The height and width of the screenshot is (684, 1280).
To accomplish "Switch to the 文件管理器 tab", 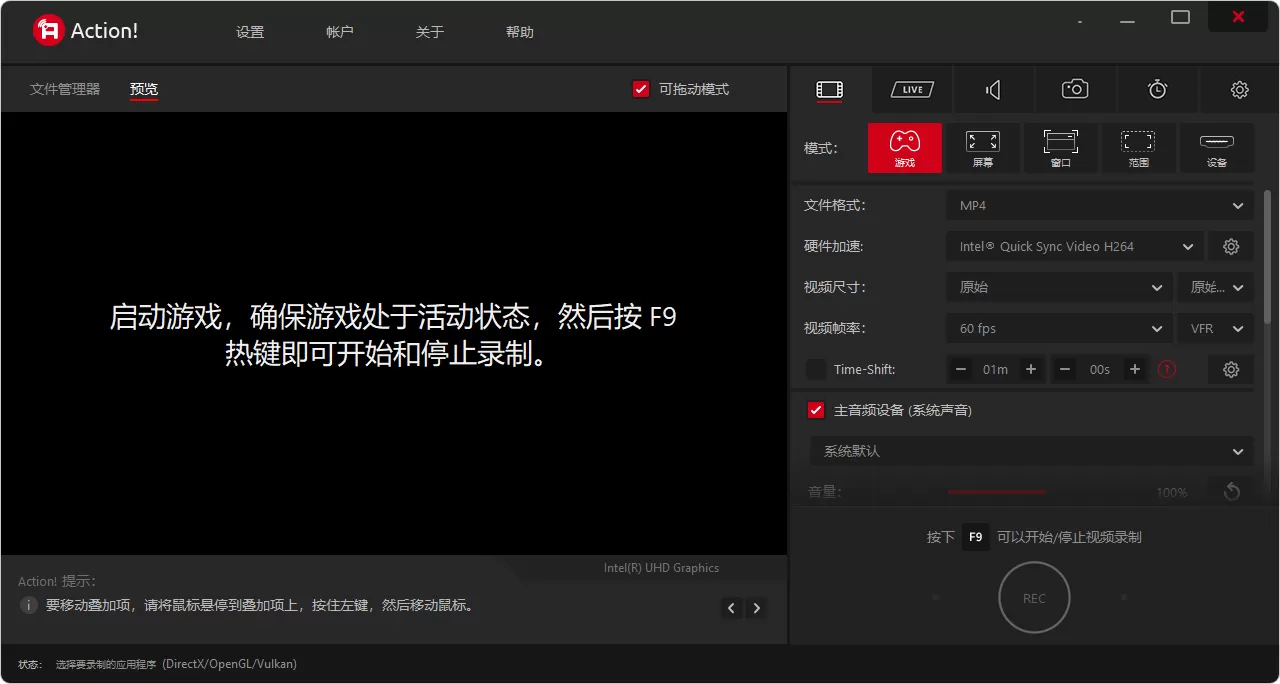I will pyautogui.click(x=64, y=88).
